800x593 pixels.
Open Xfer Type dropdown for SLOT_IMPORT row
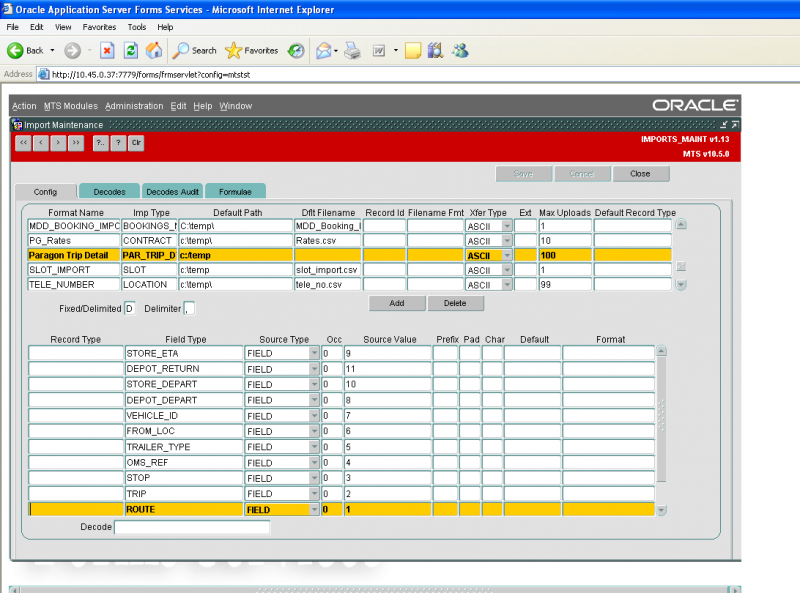[507, 270]
